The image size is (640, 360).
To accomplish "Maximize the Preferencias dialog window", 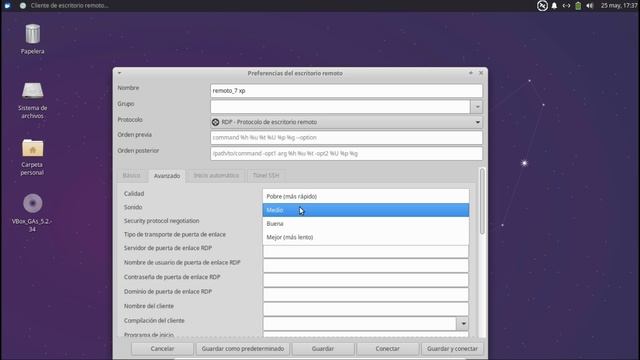I will point(471,73).
